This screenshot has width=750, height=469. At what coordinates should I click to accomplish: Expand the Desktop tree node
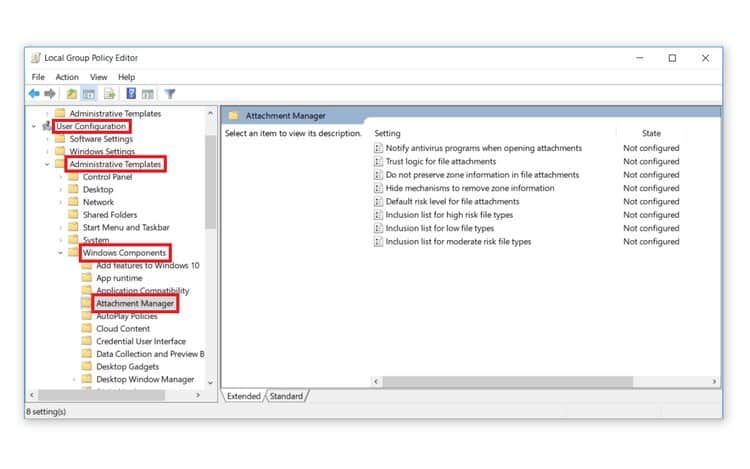[x=61, y=189]
